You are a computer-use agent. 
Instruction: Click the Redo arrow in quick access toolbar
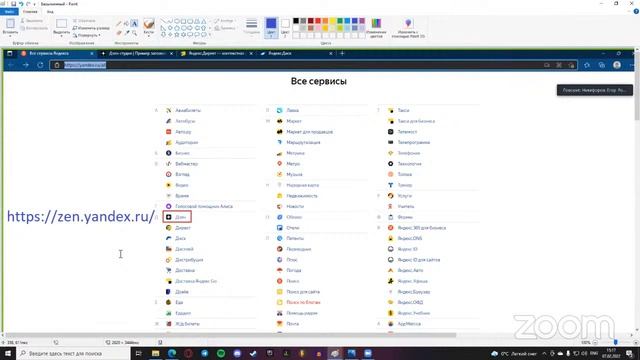click(x=28, y=4)
